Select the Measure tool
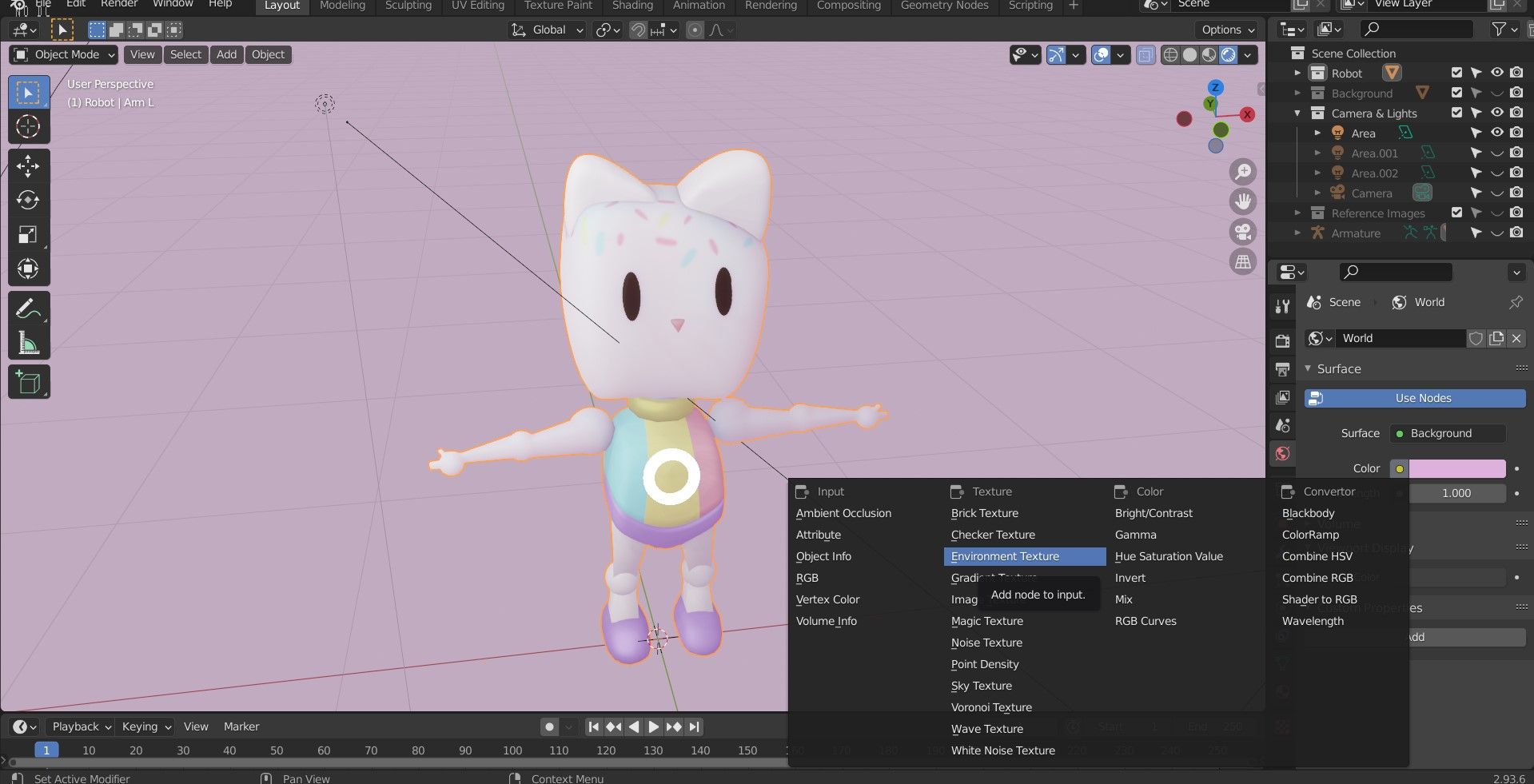Viewport: 1534px width, 784px height. pyautogui.click(x=28, y=343)
